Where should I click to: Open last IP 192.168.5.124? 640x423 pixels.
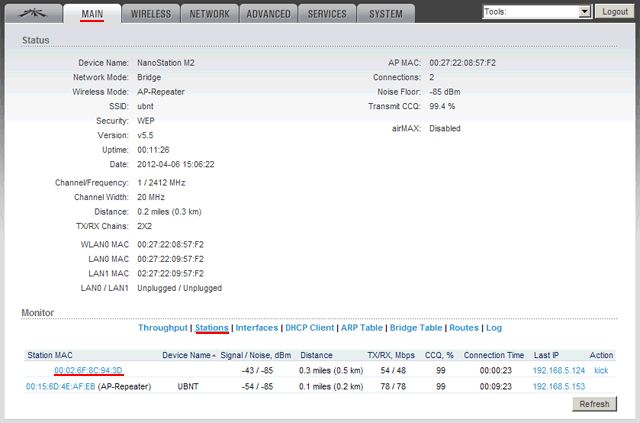(559, 370)
